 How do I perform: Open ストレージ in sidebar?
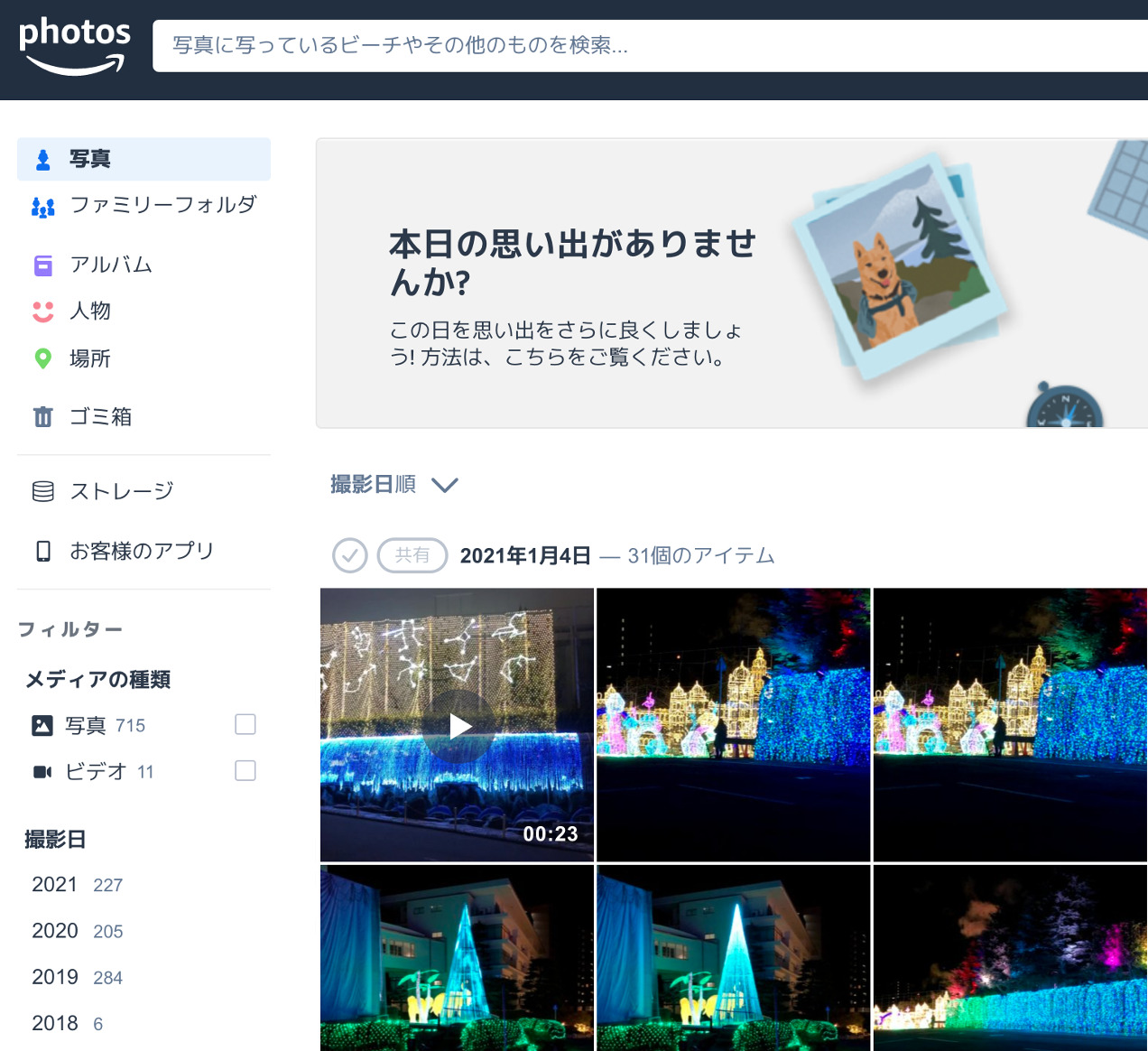click(x=143, y=491)
